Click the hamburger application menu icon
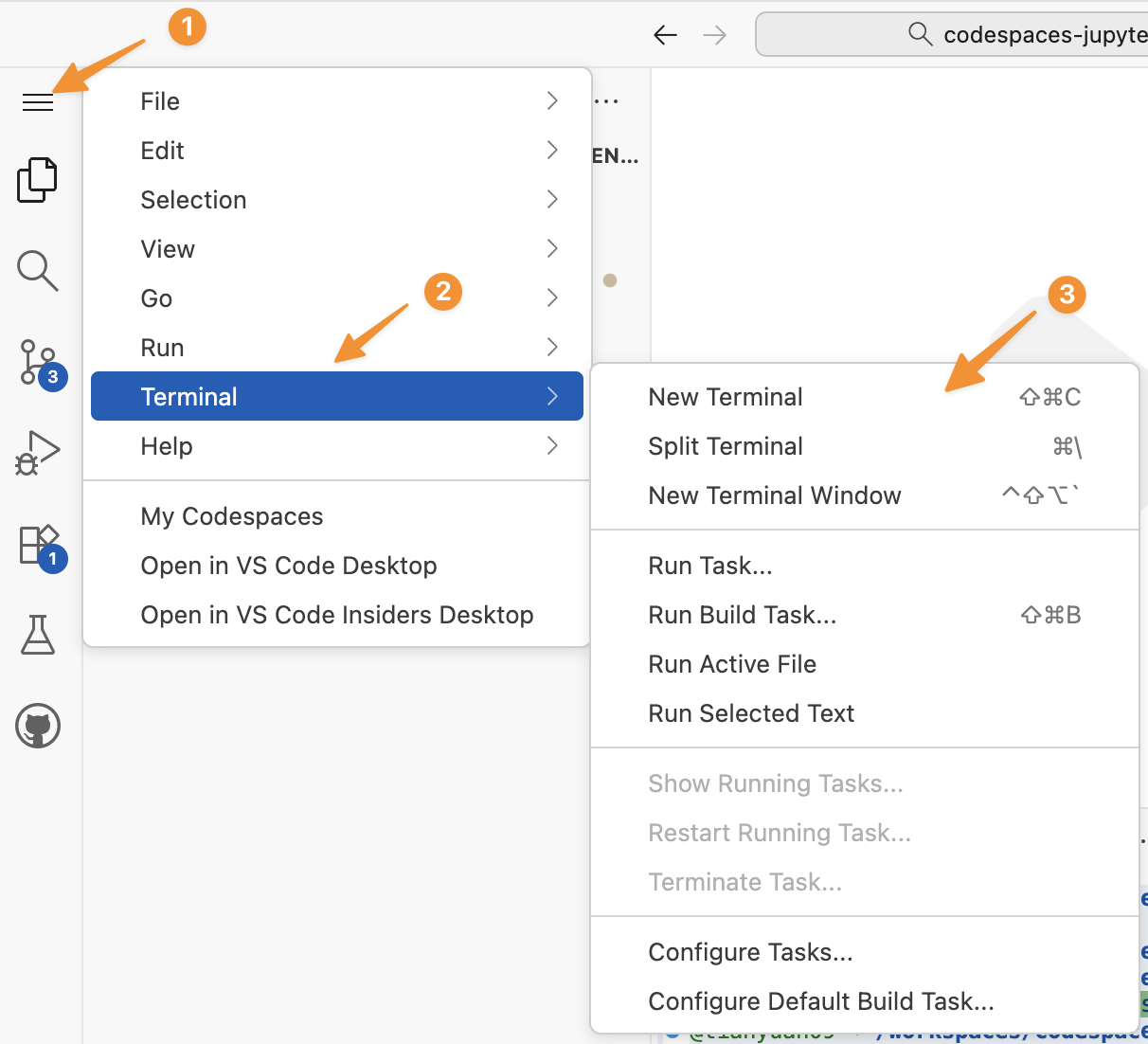Screen dimensions: 1148x1044 pyautogui.click(x=38, y=102)
